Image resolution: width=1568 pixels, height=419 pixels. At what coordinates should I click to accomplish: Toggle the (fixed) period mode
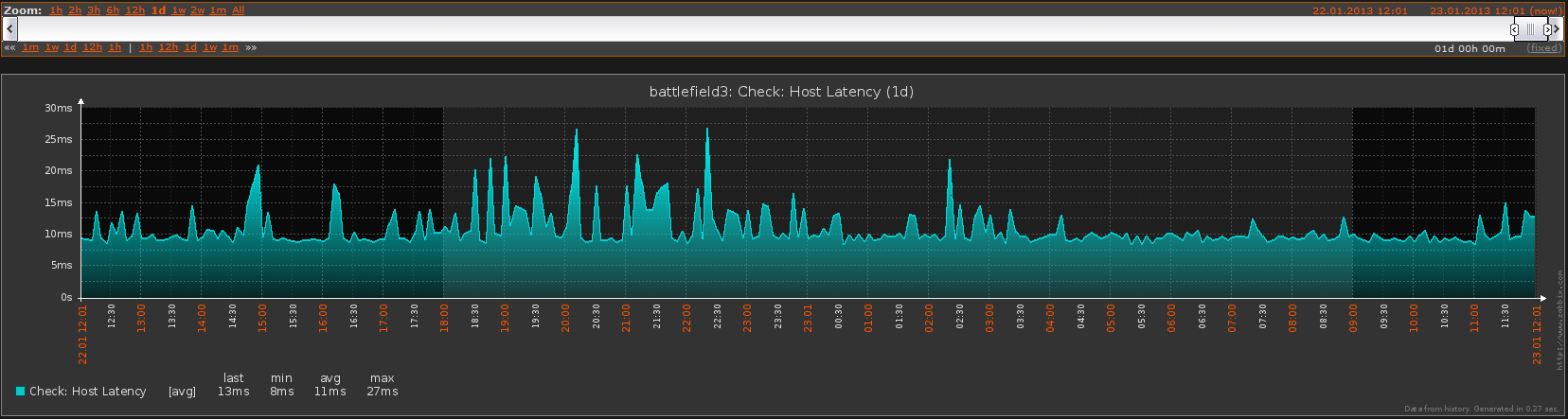(x=1543, y=48)
